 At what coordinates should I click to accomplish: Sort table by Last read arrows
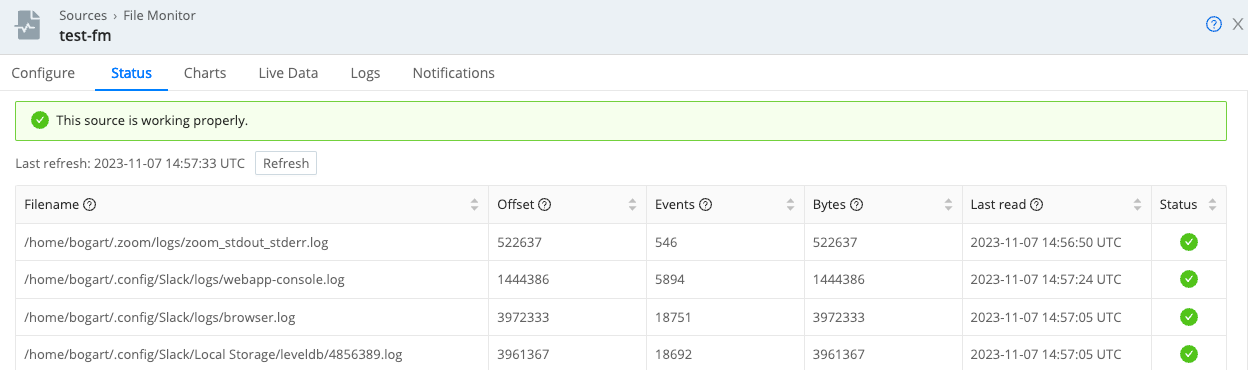[x=1138, y=205]
